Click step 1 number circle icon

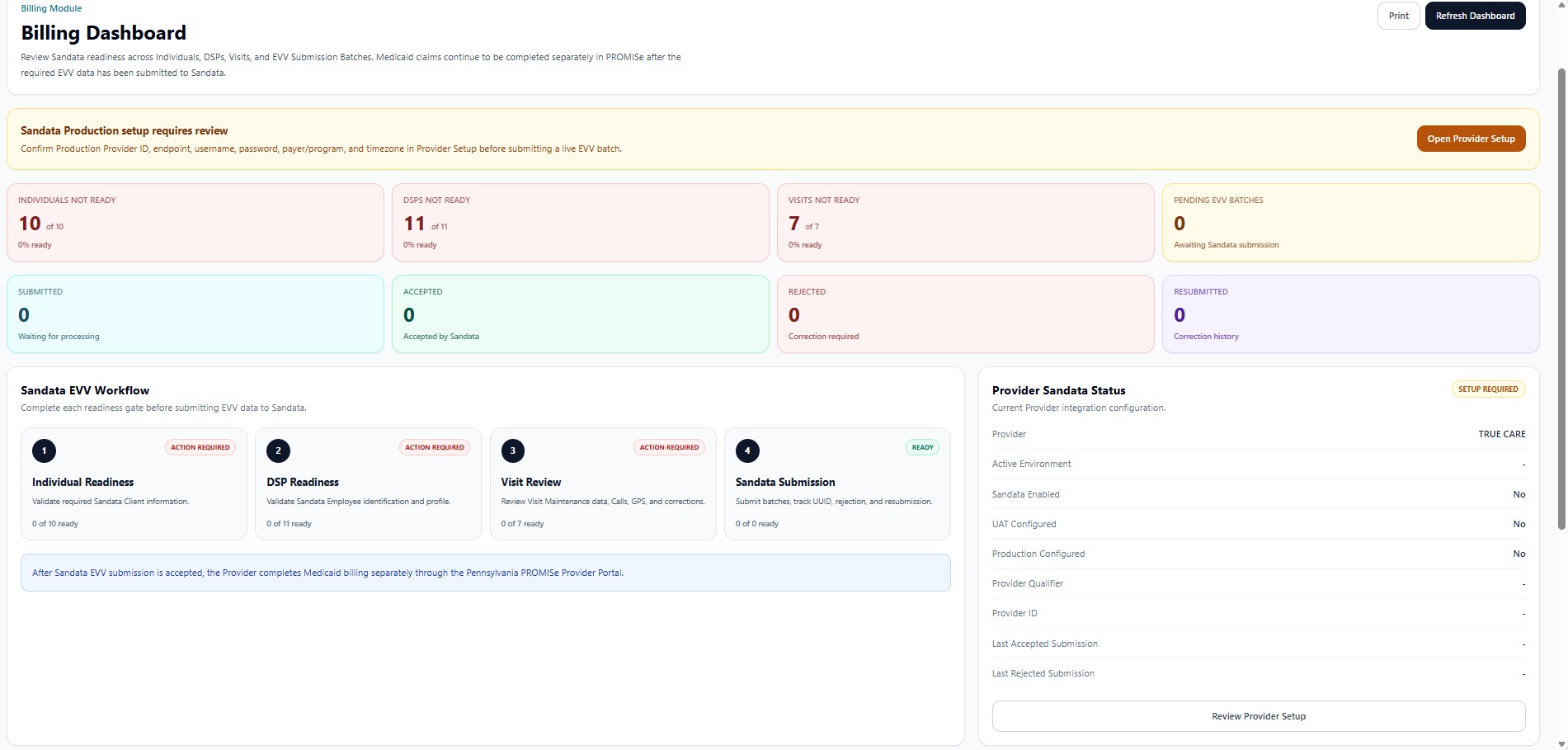[x=44, y=450]
